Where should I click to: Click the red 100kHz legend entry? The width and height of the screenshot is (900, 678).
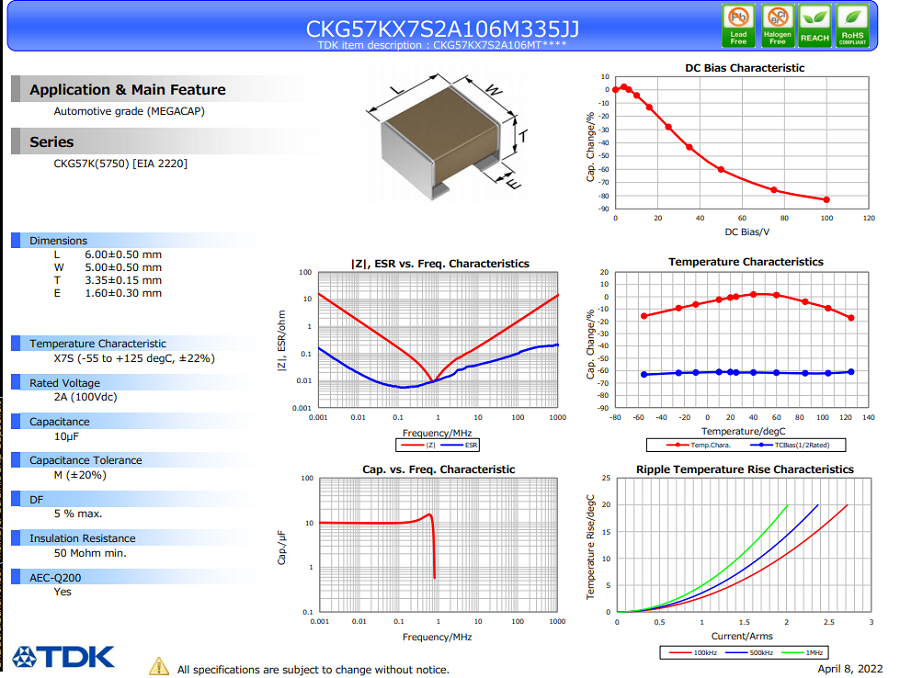(693, 653)
